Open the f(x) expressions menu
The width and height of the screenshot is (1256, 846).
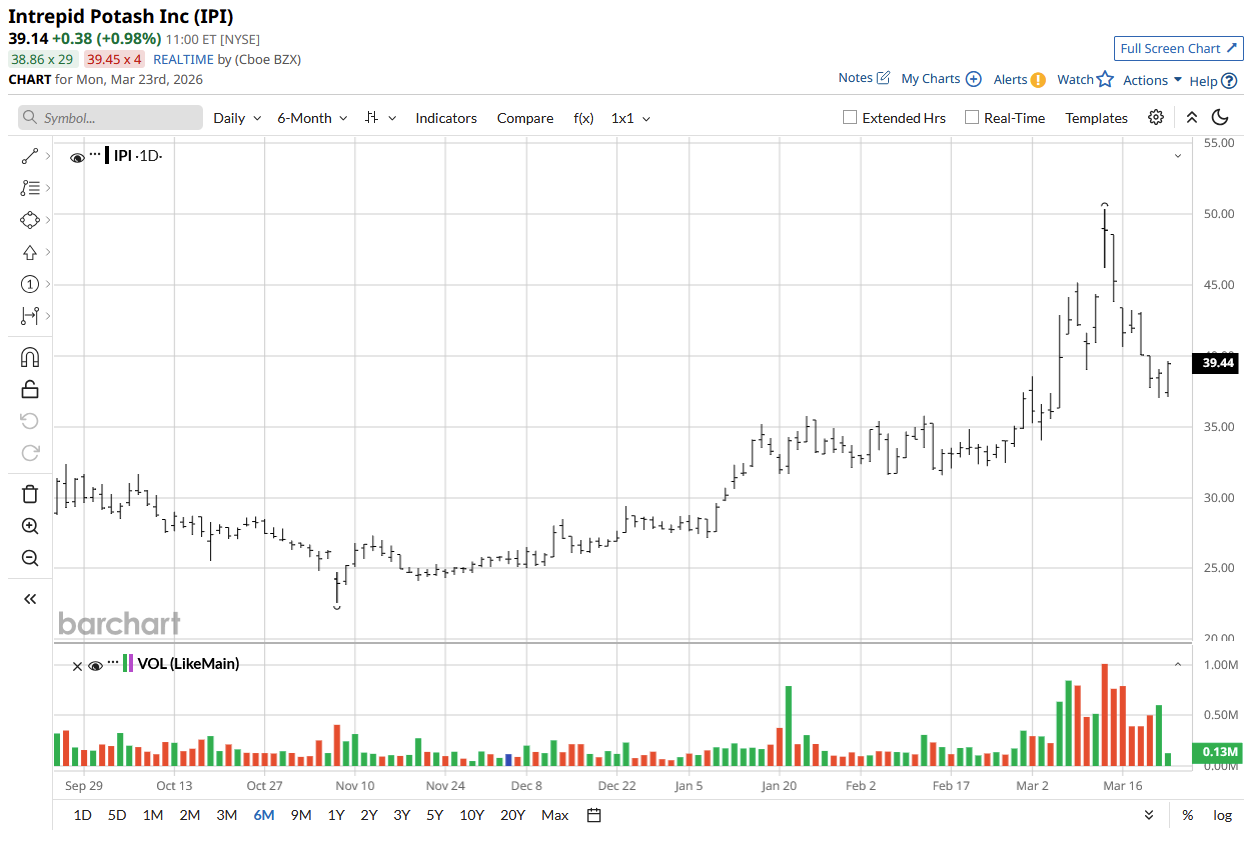[583, 117]
